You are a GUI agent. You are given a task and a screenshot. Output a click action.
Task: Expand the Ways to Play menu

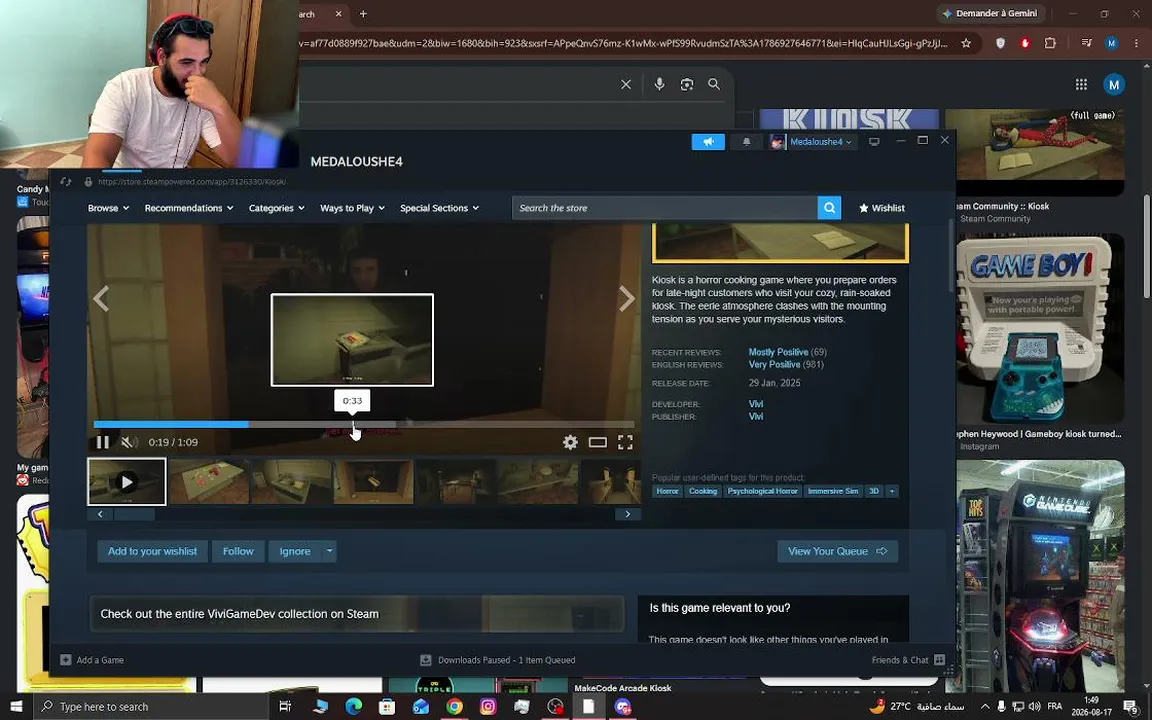point(352,208)
